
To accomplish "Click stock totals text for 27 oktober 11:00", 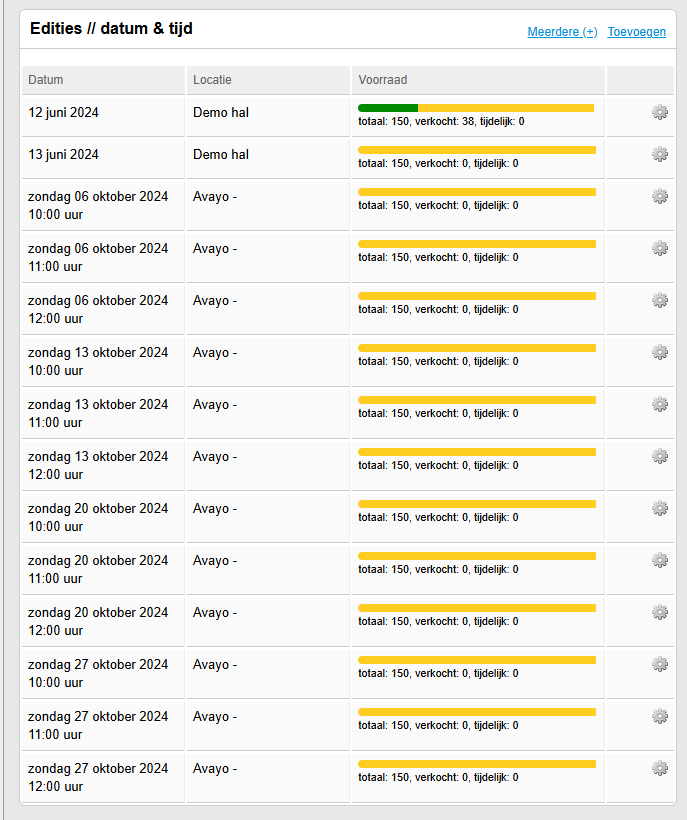I will coord(438,725).
